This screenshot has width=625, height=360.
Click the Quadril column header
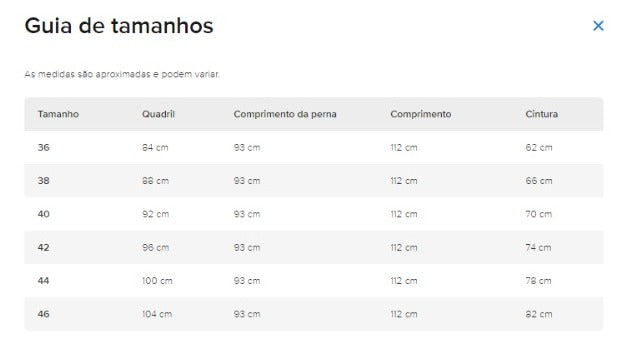pos(158,114)
